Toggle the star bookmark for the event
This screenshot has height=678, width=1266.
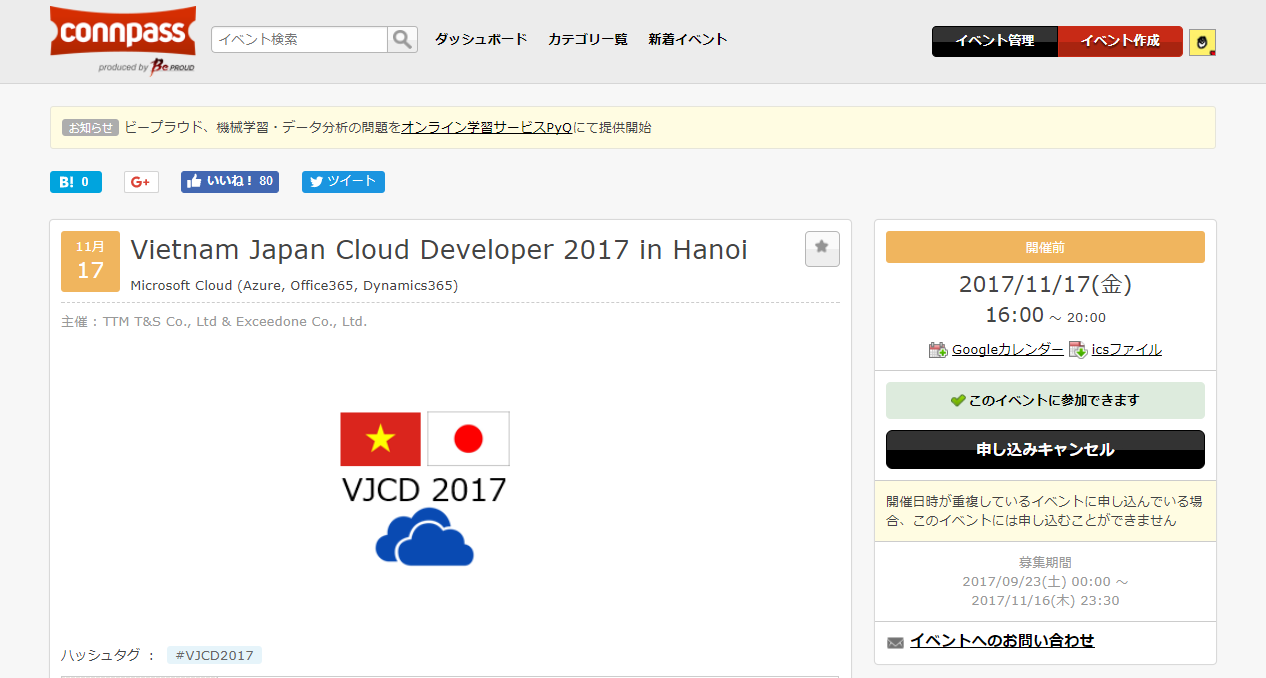tap(822, 248)
